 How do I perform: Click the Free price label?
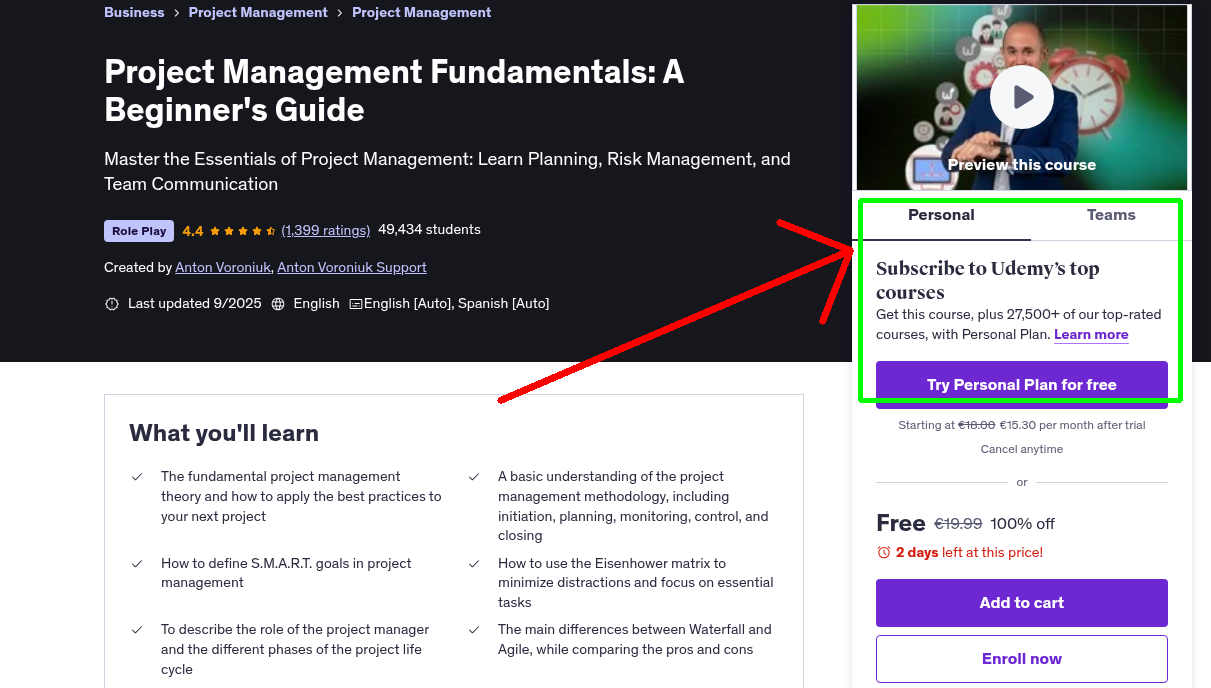(x=901, y=523)
